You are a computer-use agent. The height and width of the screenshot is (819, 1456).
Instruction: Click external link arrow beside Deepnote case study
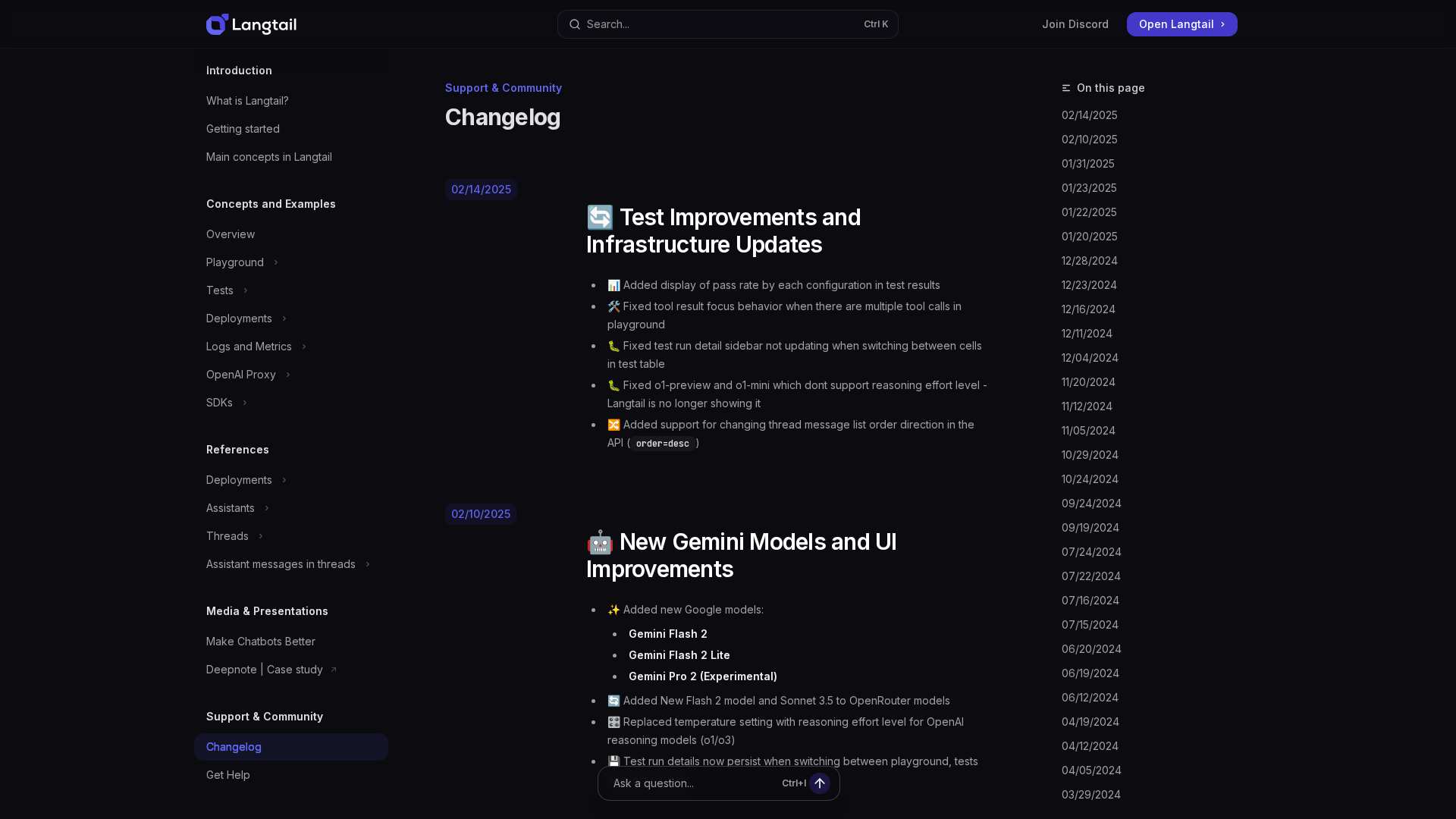333,670
